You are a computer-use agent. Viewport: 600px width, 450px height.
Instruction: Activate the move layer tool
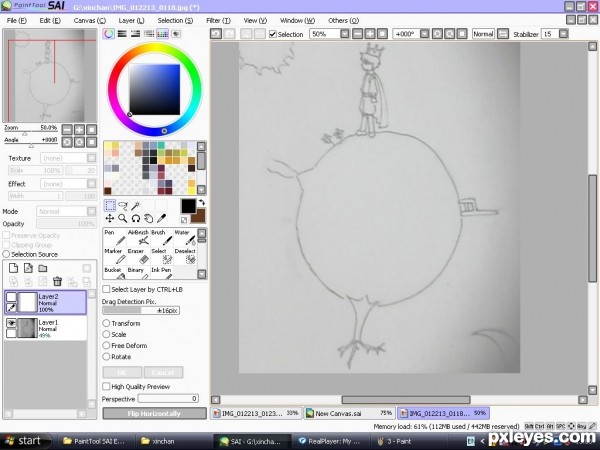point(110,218)
